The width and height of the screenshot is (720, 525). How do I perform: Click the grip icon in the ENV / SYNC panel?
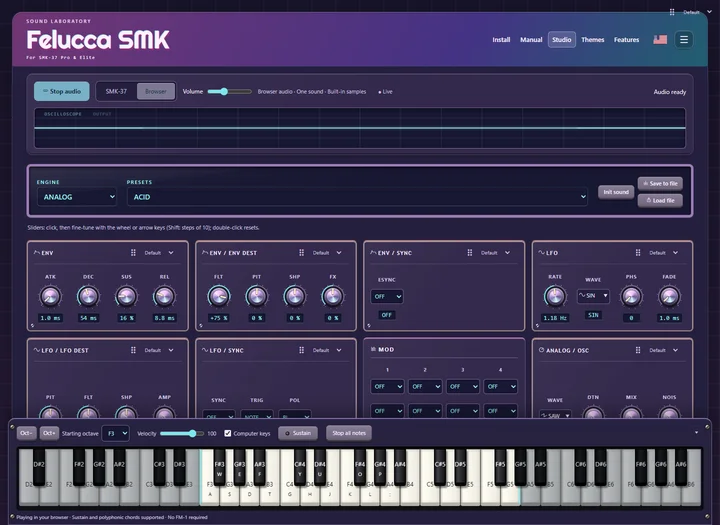click(470, 253)
